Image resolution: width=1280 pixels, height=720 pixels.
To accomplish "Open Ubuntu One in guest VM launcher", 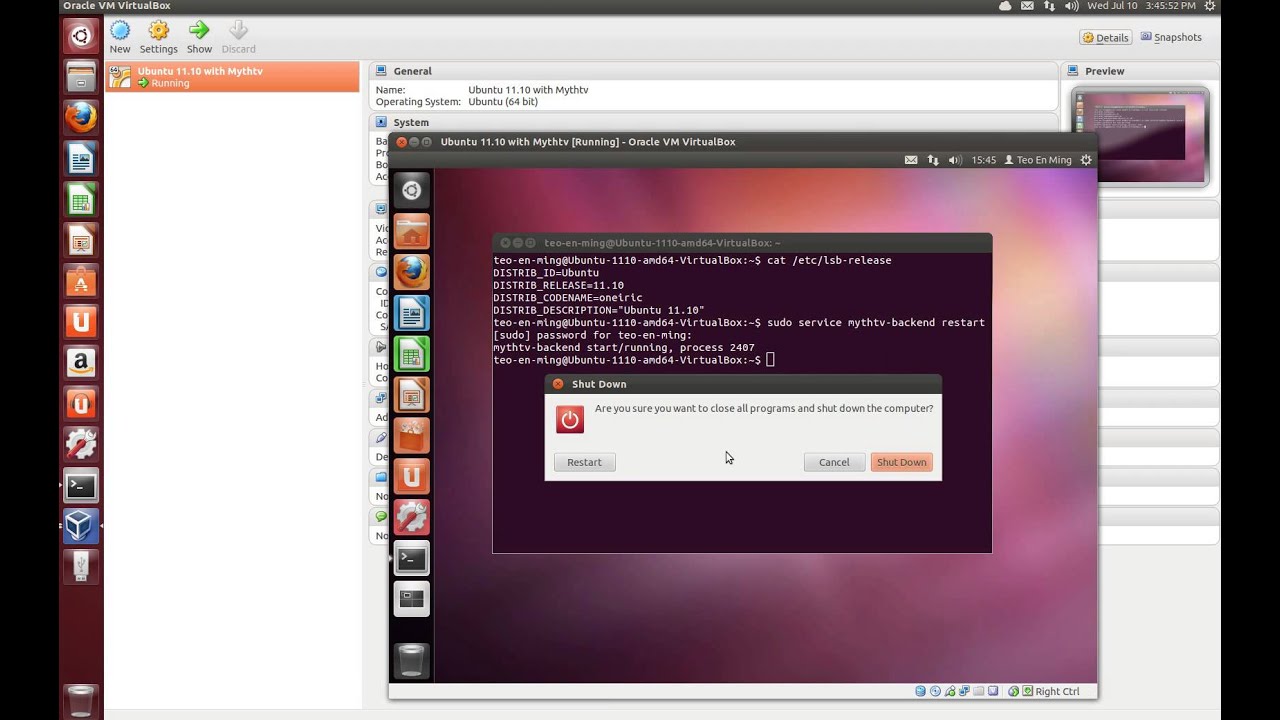I will click(411, 477).
